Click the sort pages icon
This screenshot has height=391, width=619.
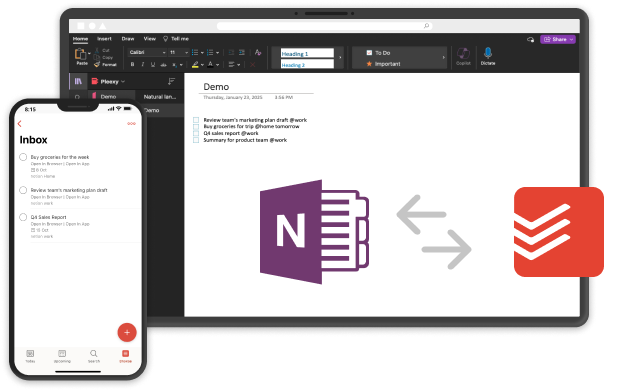(171, 81)
